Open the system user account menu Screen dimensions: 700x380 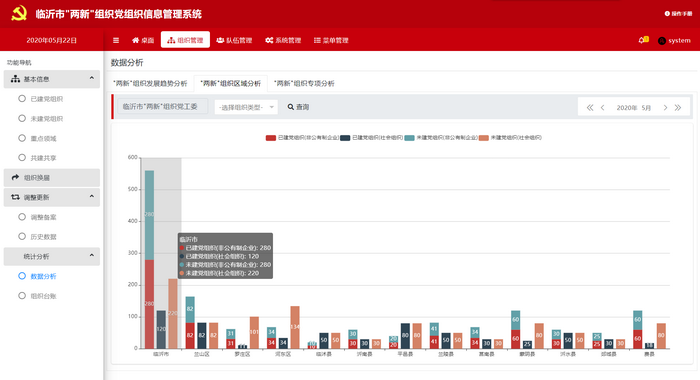point(674,41)
